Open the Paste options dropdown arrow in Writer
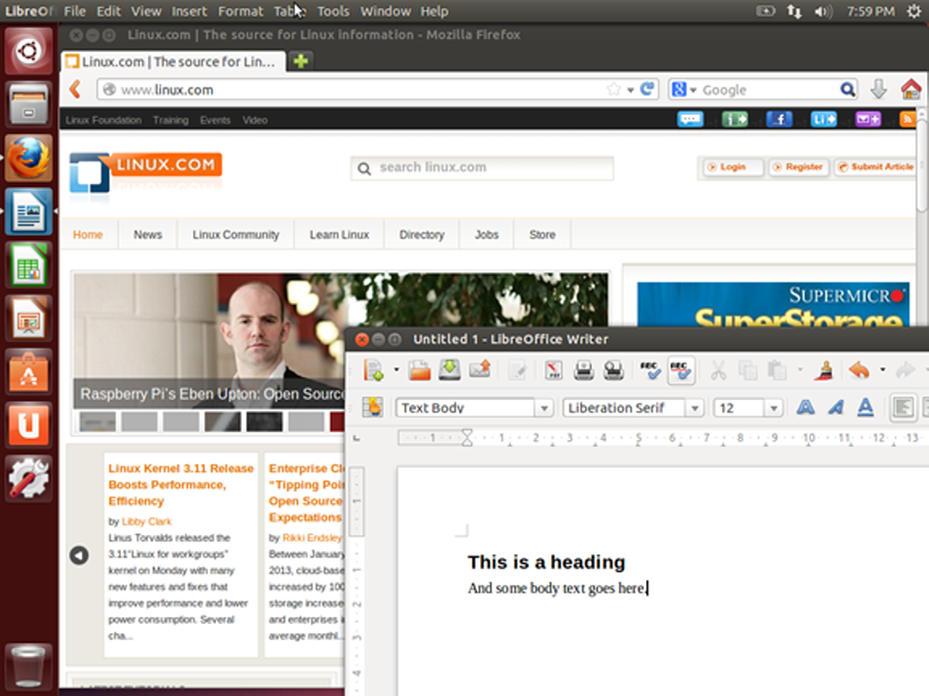 (800, 371)
